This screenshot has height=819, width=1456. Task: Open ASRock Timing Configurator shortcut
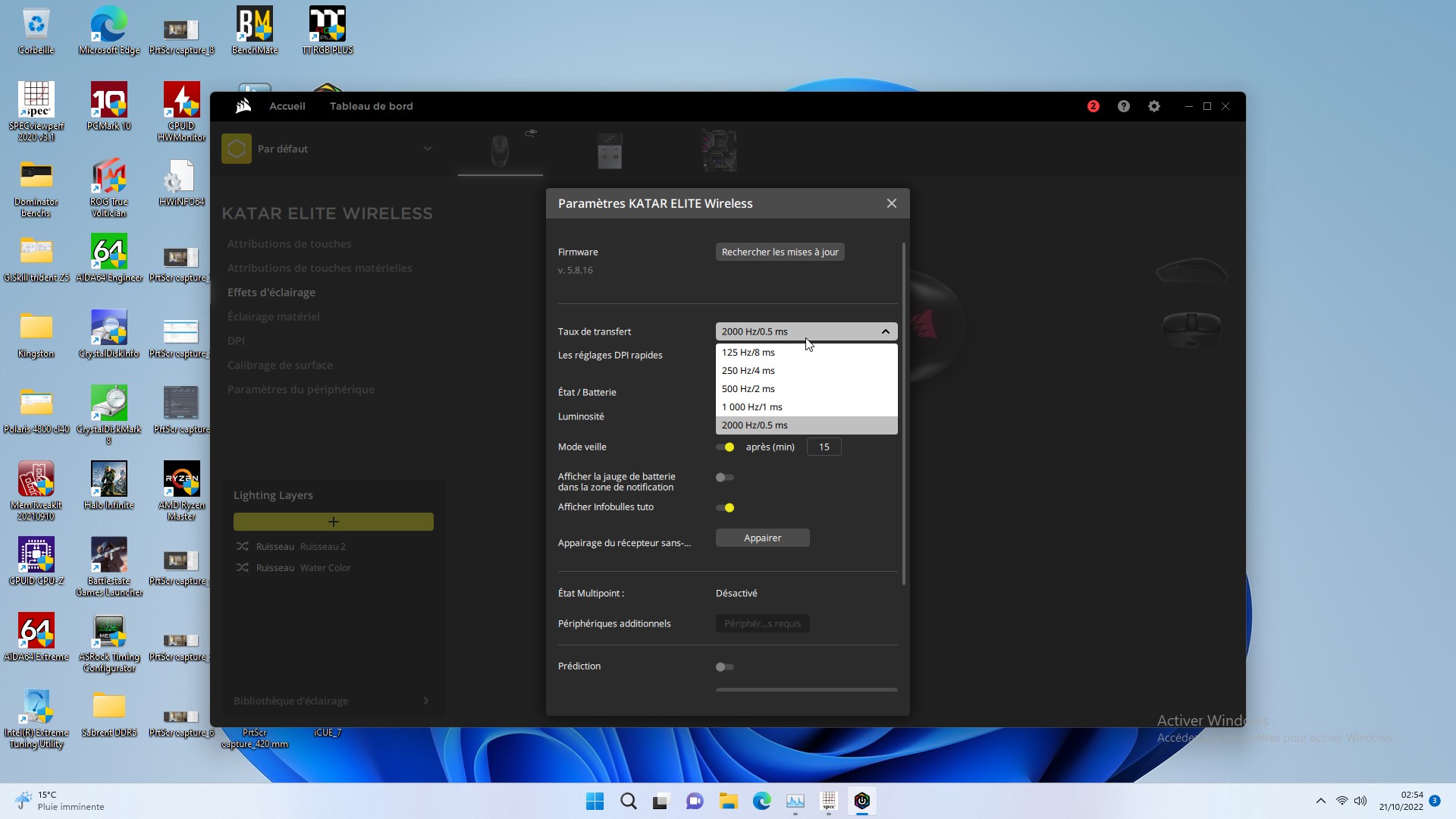click(109, 643)
